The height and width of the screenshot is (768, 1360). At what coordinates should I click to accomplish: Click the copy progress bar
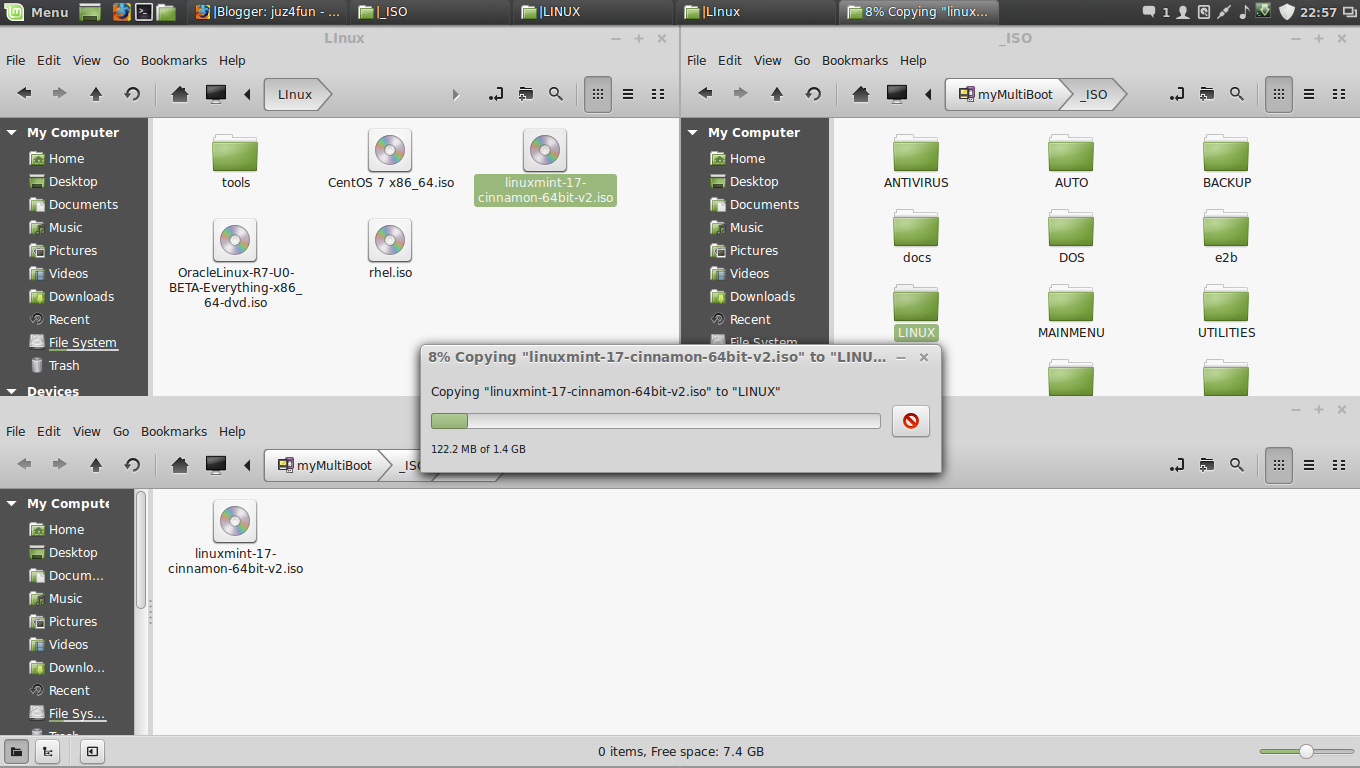[x=655, y=421]
